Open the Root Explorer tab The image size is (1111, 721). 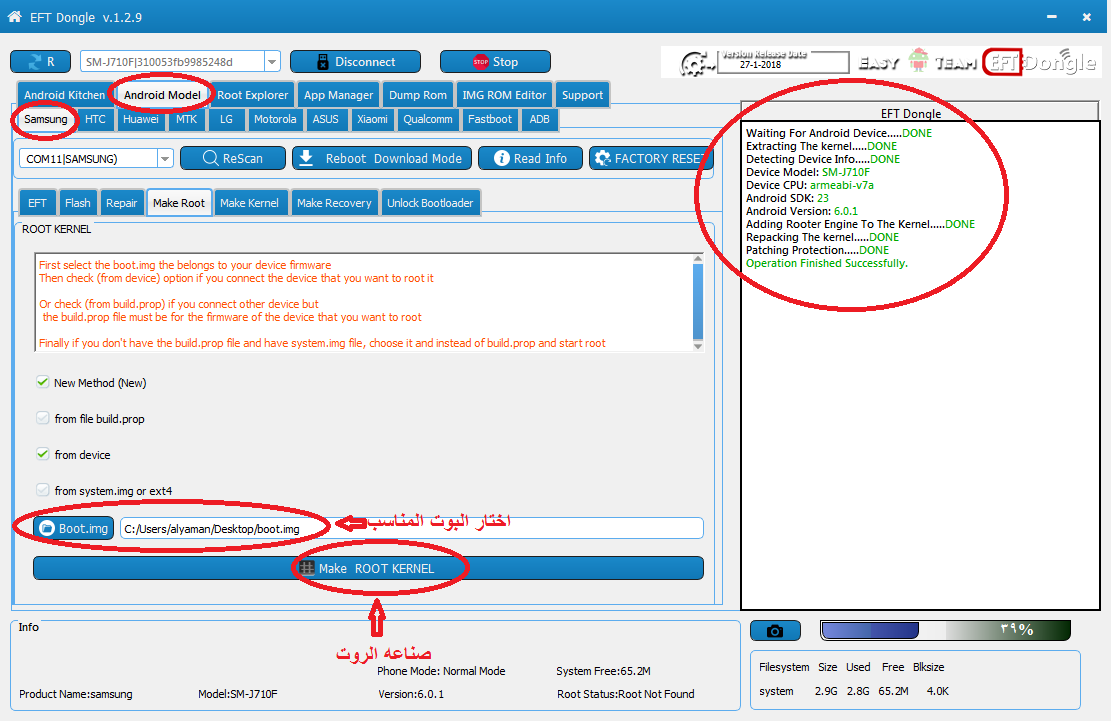252,95
